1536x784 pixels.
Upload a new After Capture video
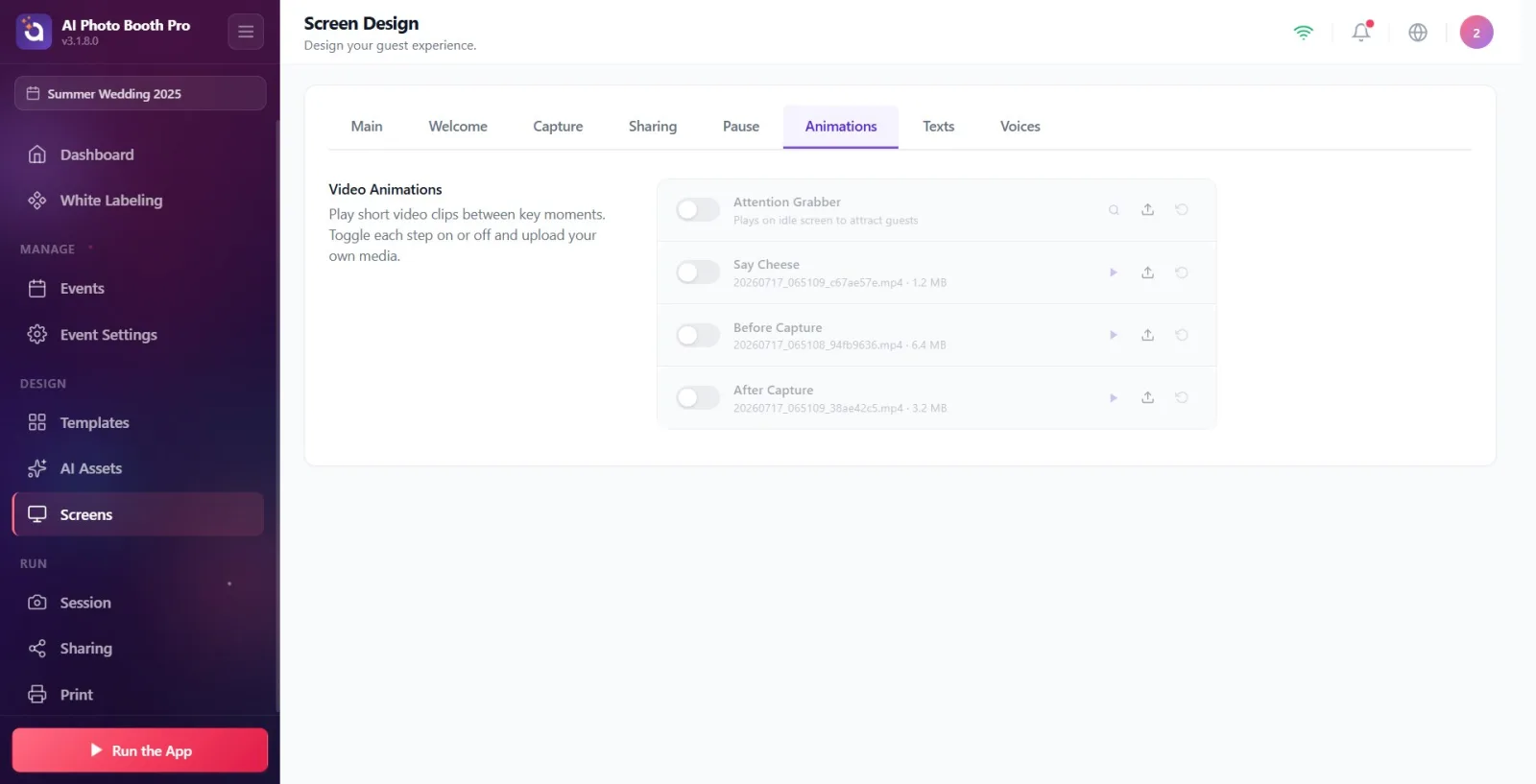pyautogui.click(x=1147, y=397)
